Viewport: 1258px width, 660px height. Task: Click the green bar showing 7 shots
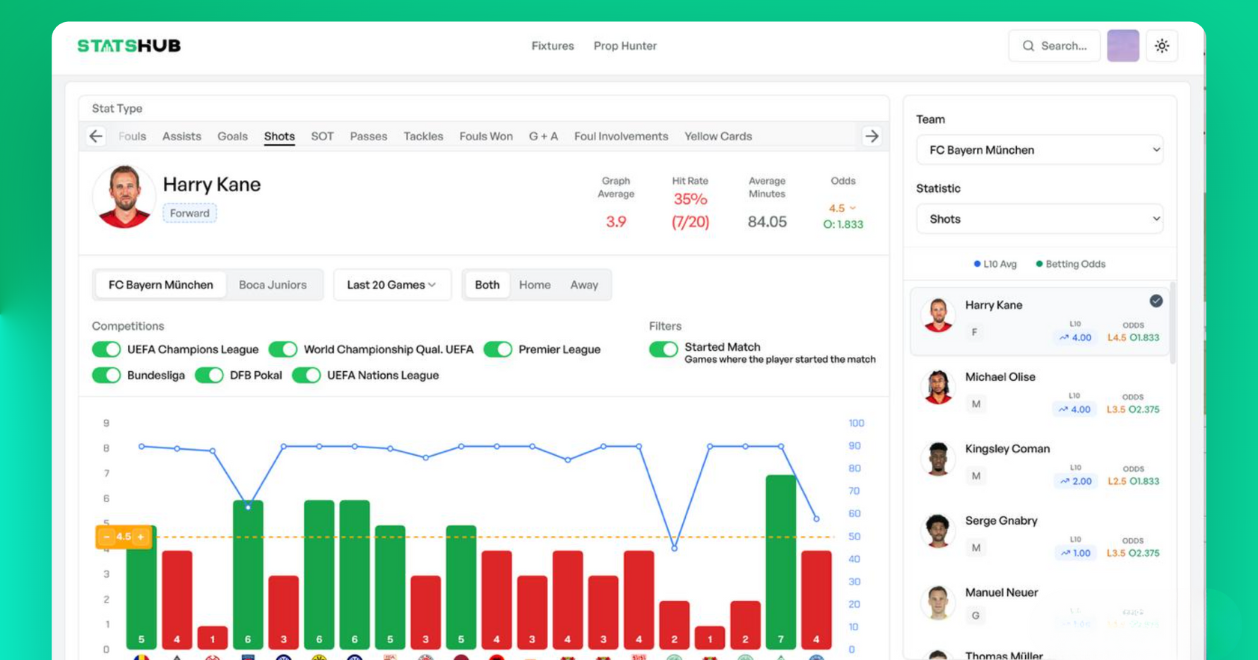tap(781, 562)
